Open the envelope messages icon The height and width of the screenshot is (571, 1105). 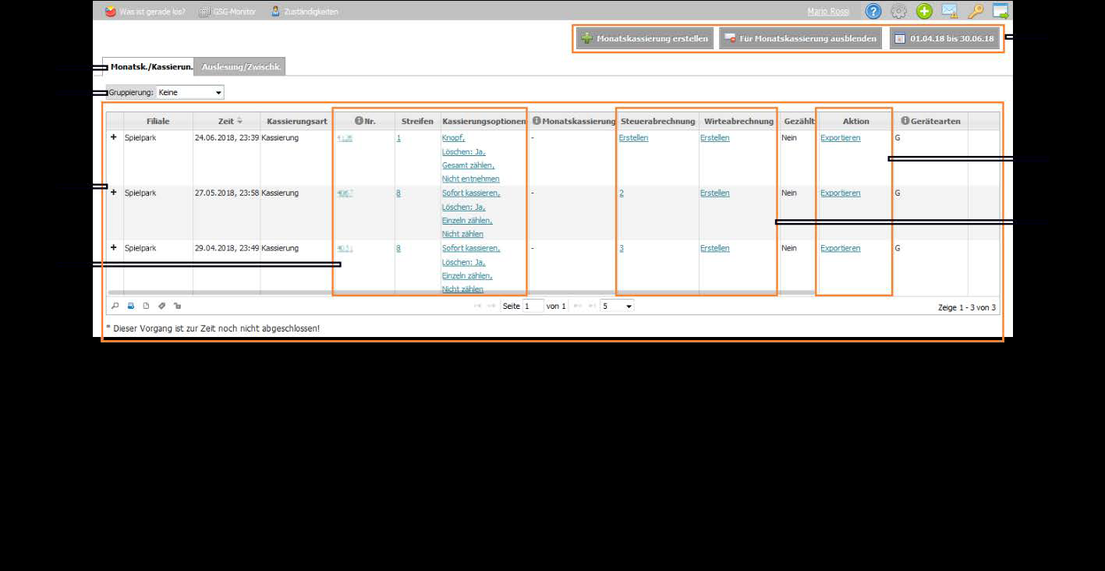tap(949, 11)
